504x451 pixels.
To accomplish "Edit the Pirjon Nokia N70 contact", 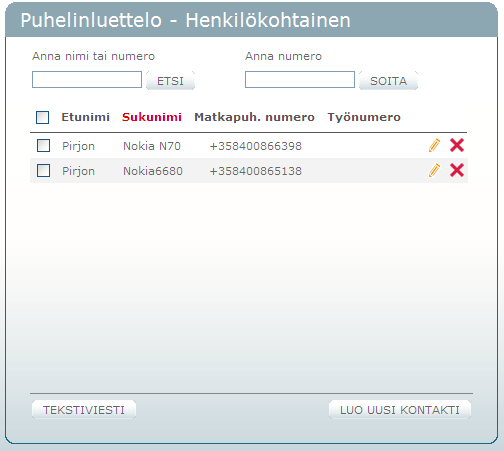I will click(x=434, y=146).
